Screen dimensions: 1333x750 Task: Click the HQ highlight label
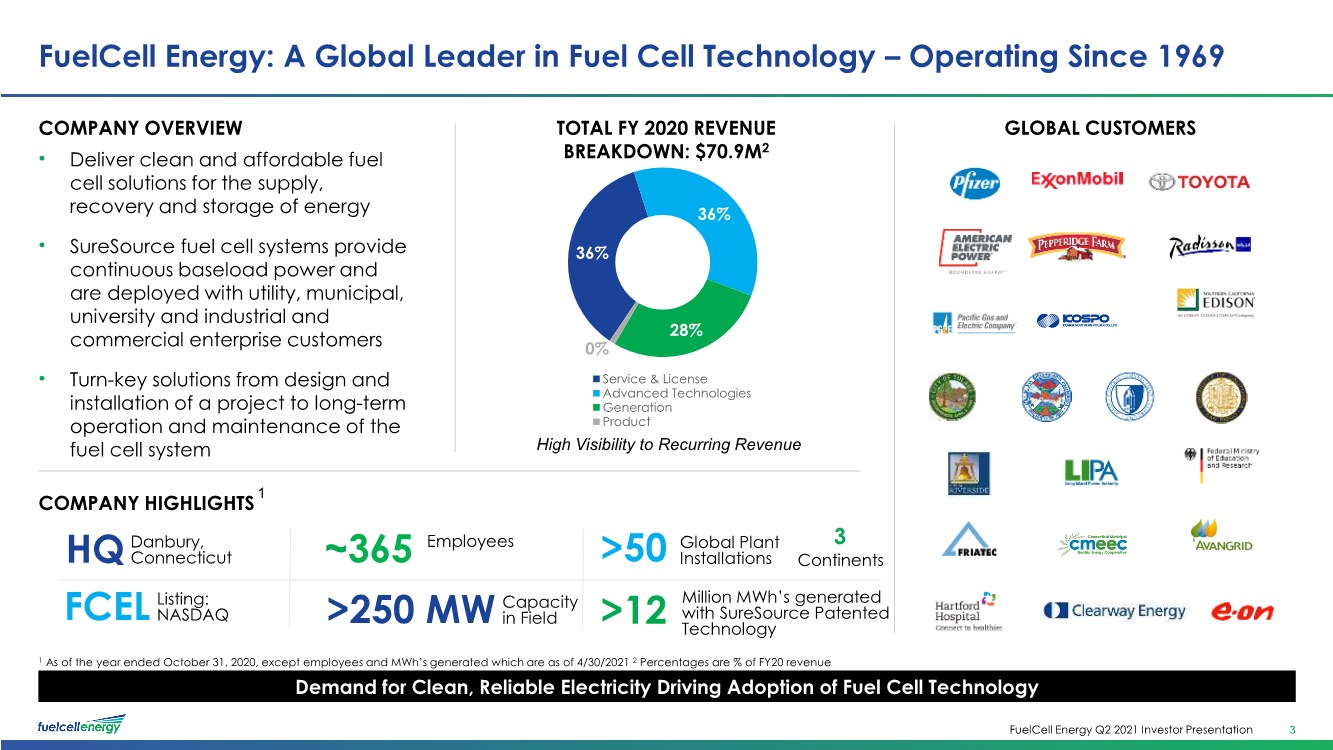pyautogui.click(x=96, y=549)
